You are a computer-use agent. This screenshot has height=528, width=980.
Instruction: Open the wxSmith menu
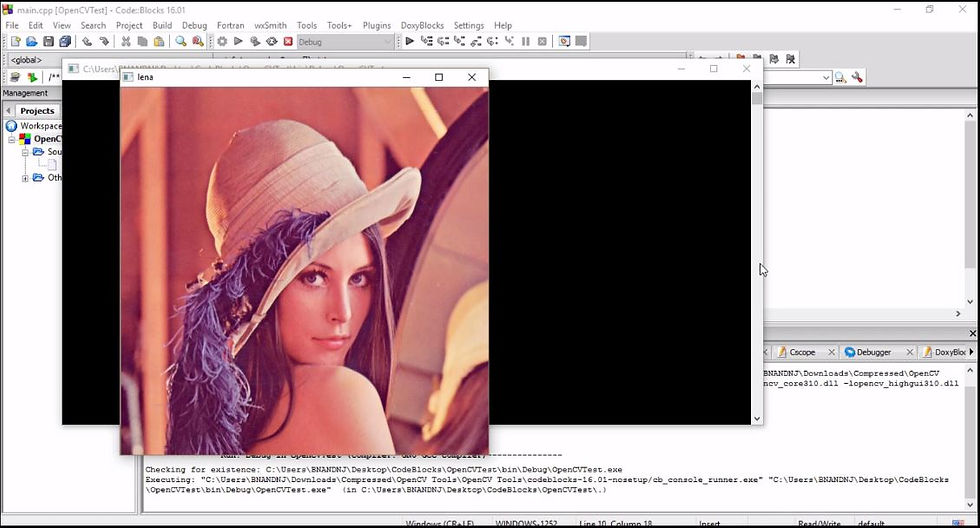tap(270, 26)
